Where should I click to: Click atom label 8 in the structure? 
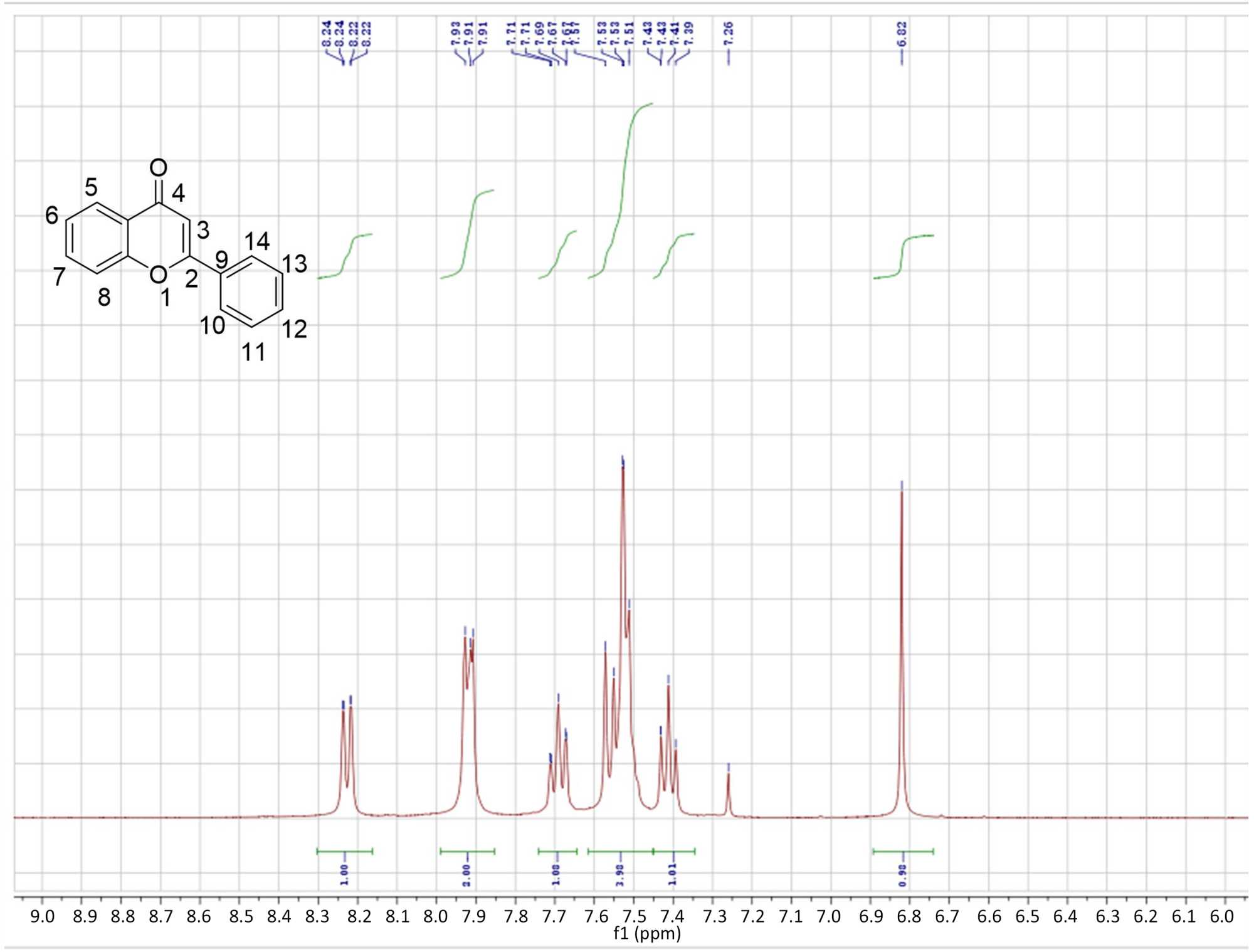(104, 298)
